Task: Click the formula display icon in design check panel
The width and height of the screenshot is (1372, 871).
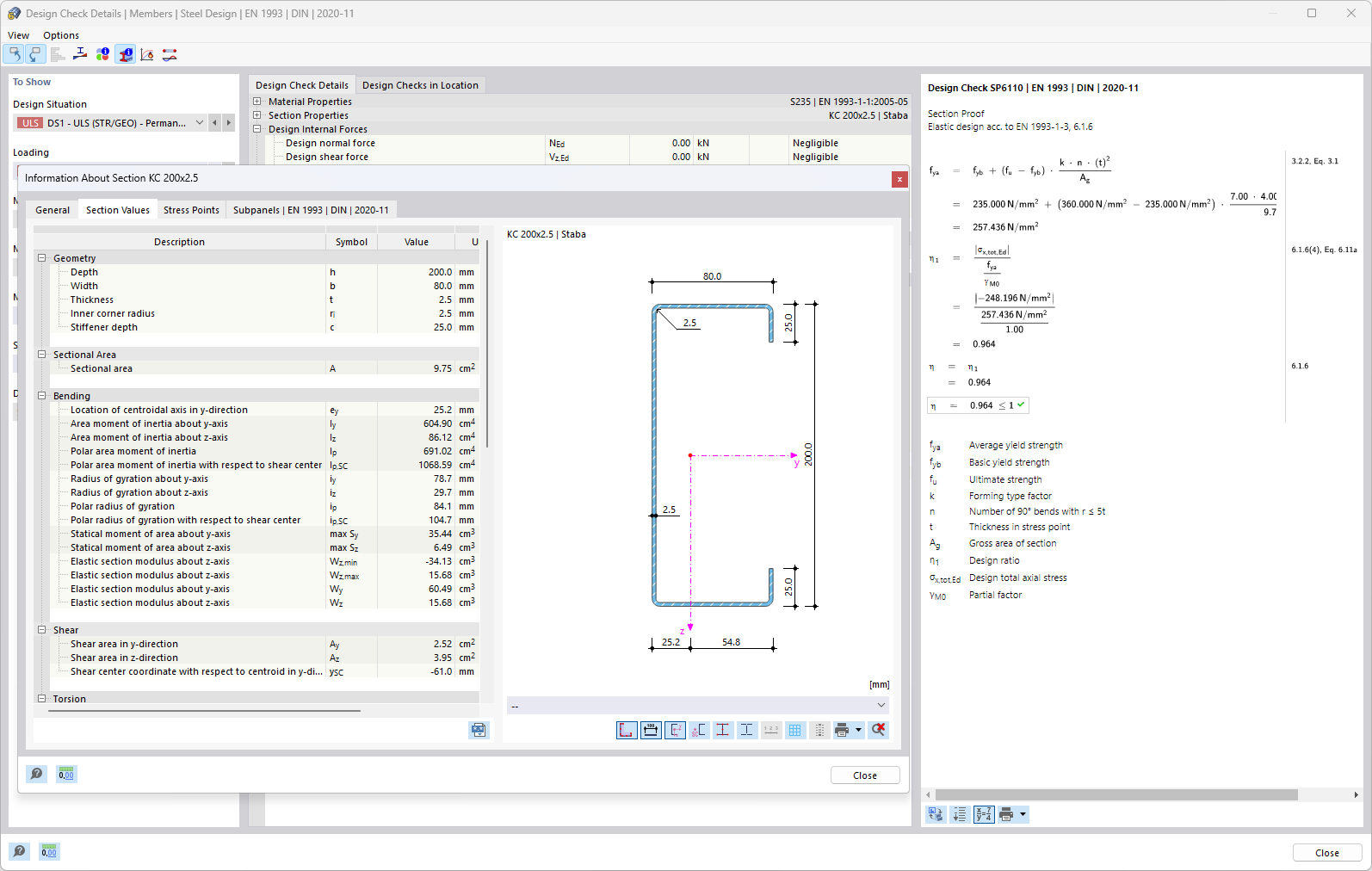Action: (x=983, y=814)
